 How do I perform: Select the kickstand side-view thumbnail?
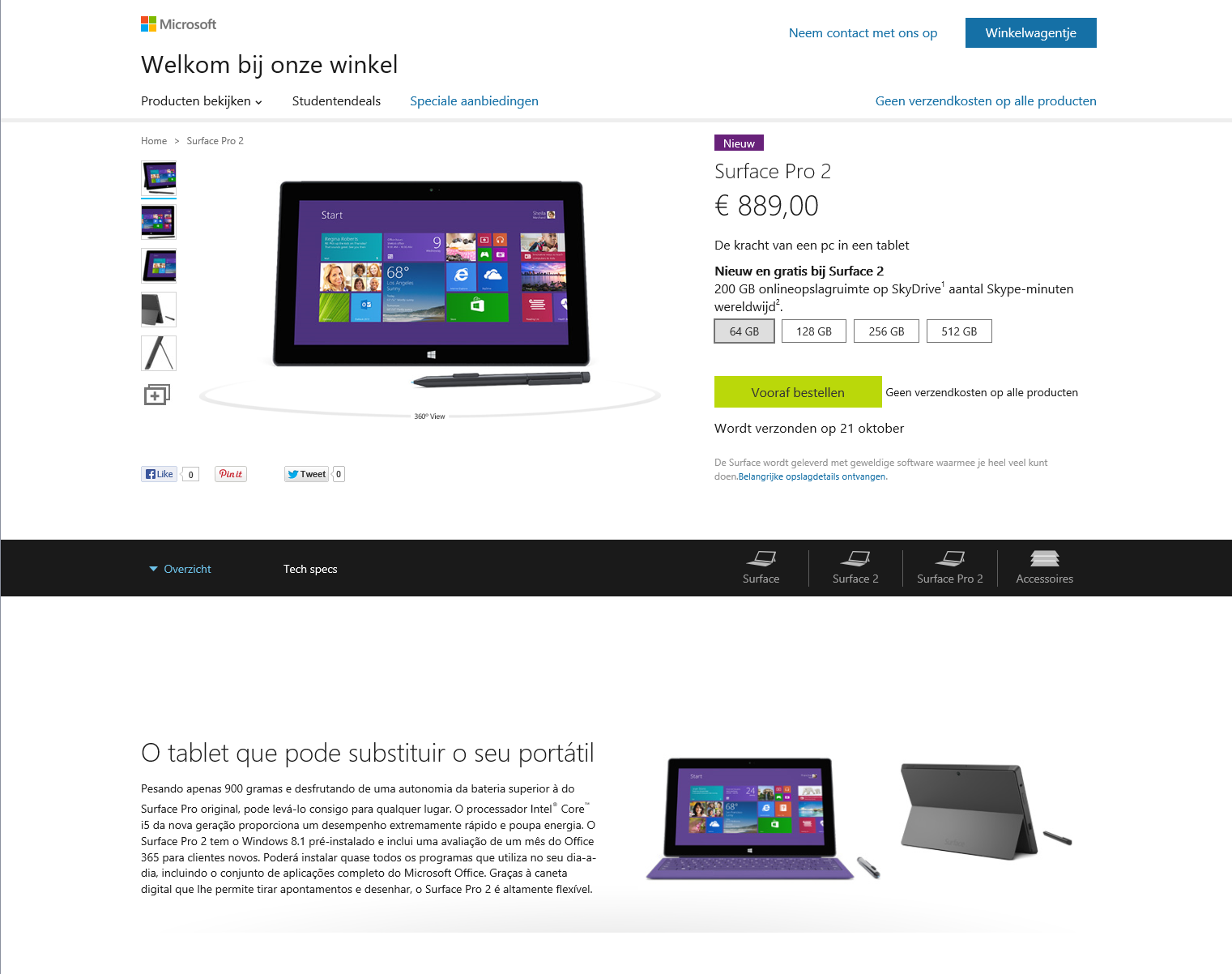(159, 353)
